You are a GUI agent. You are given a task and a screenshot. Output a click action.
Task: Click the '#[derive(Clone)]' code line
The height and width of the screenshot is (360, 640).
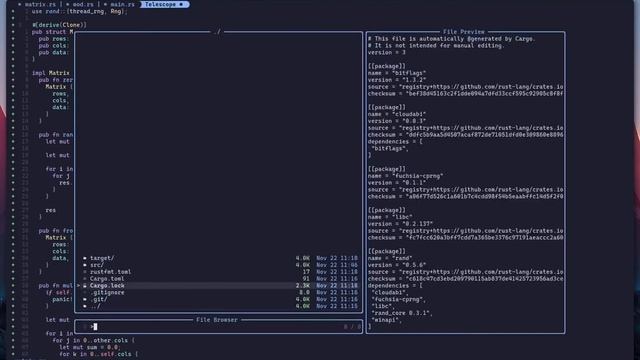tap(60, 25)
